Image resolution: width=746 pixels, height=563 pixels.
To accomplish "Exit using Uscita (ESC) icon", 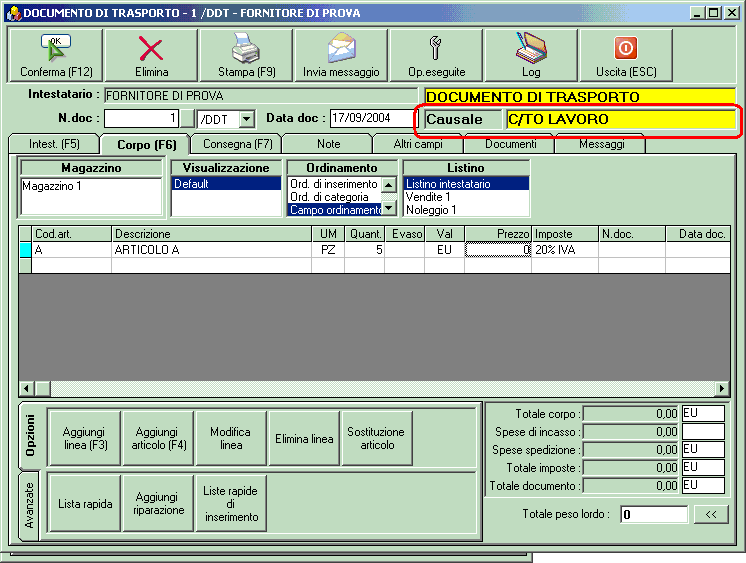I will pyautogui.click(x=625, y=48).
